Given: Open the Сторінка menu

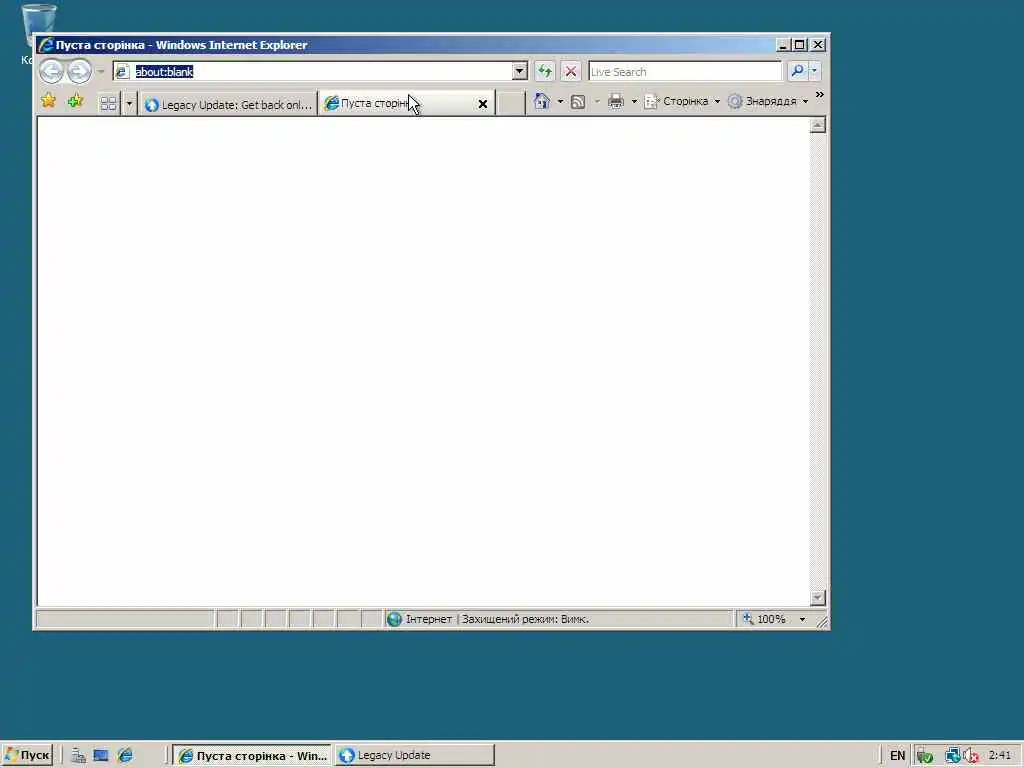Looking at the screenshot, I should click(x=682, y=101).
